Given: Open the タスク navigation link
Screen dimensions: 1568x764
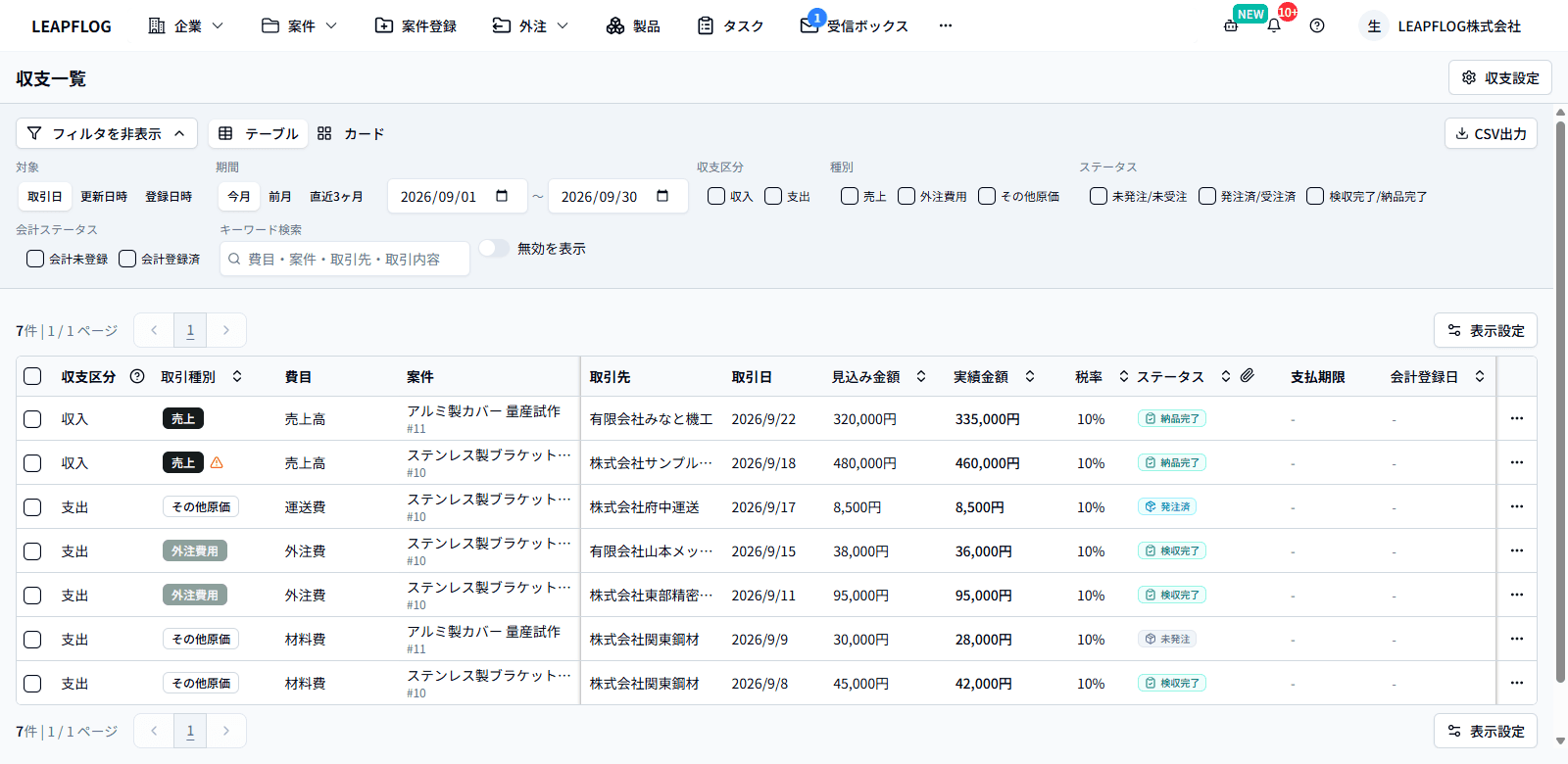Looking at the screenshot, I should (x=731, y=26).
